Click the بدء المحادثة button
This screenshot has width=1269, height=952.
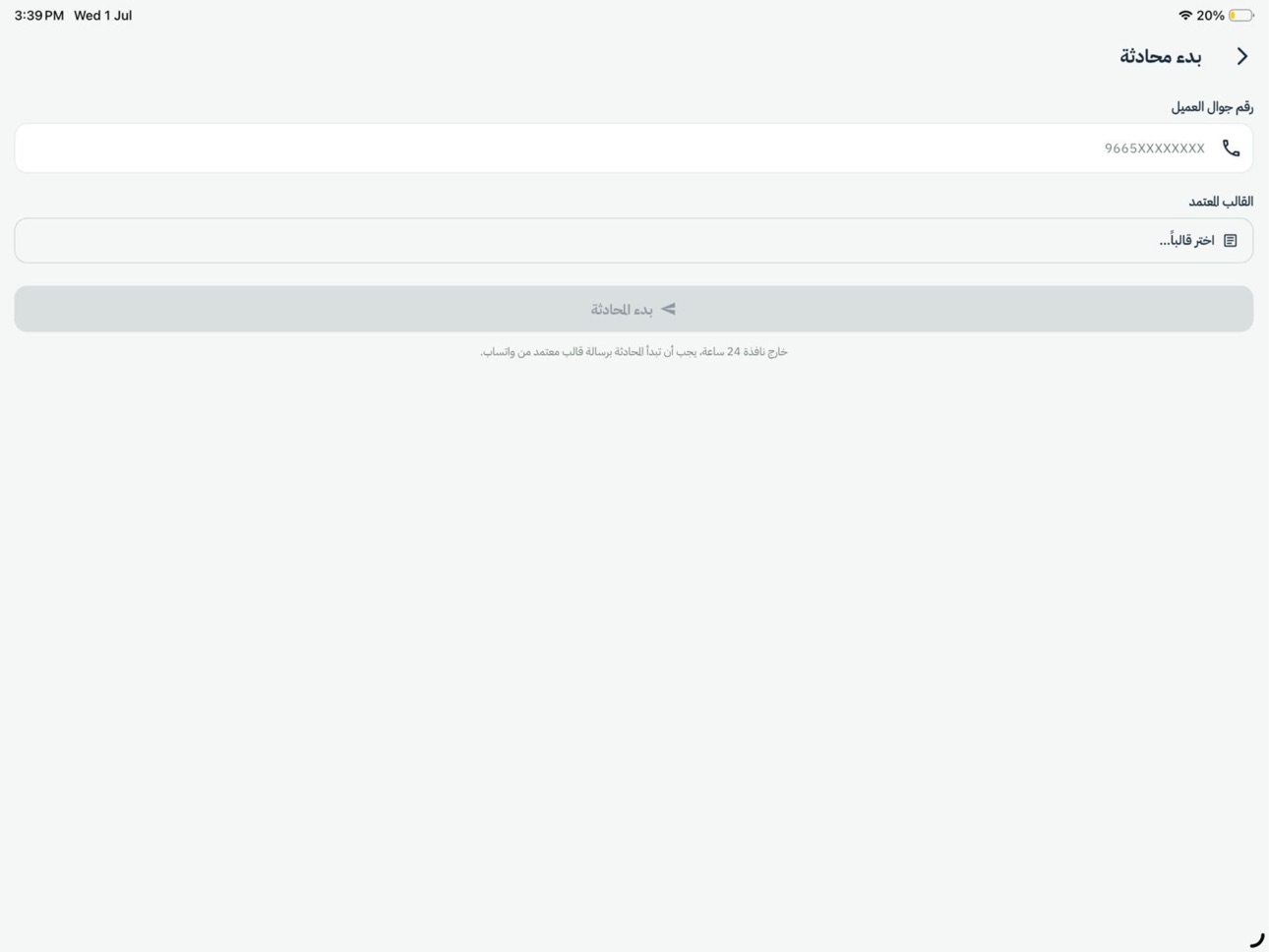(634, 309)
